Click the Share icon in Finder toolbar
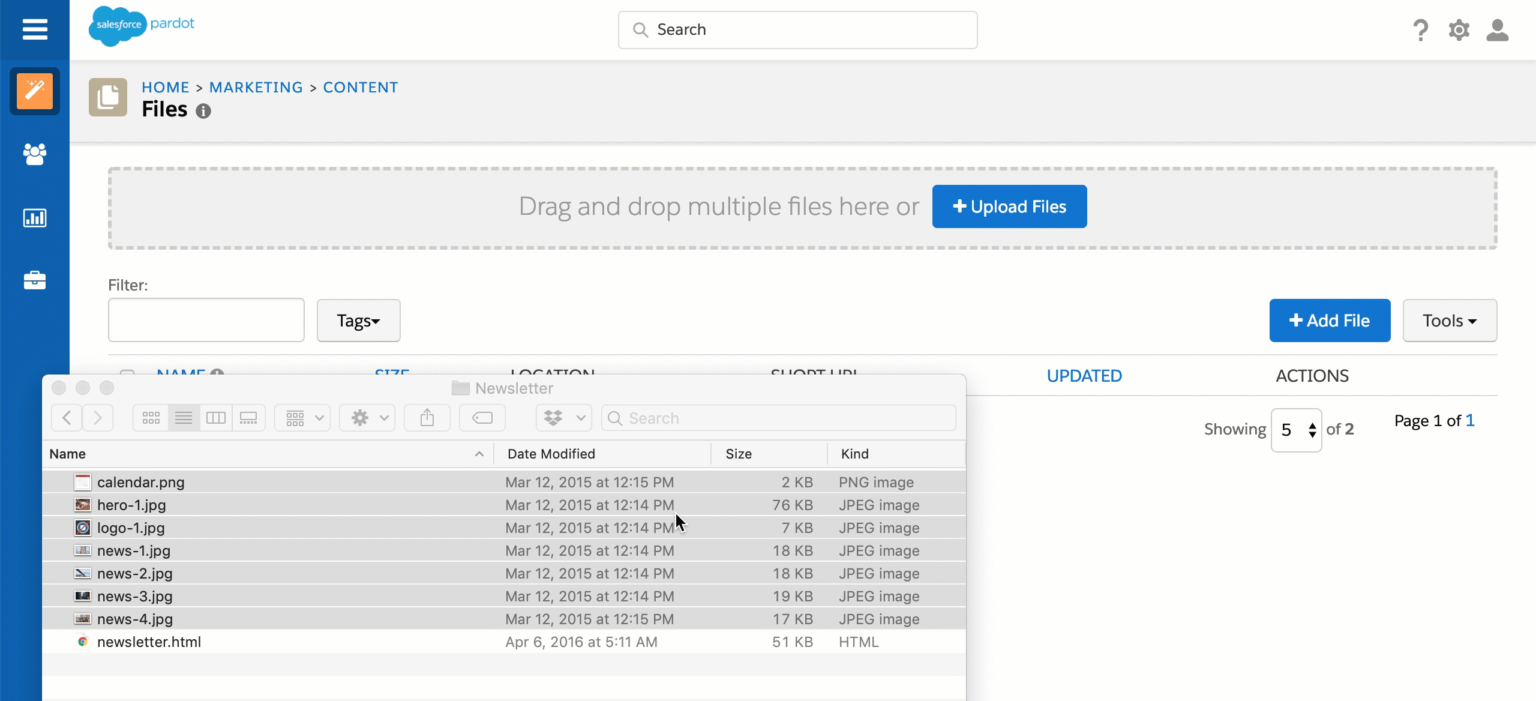Image resolution: width=1536 pixels, height=701 pixels. click(x=427, y=417)
